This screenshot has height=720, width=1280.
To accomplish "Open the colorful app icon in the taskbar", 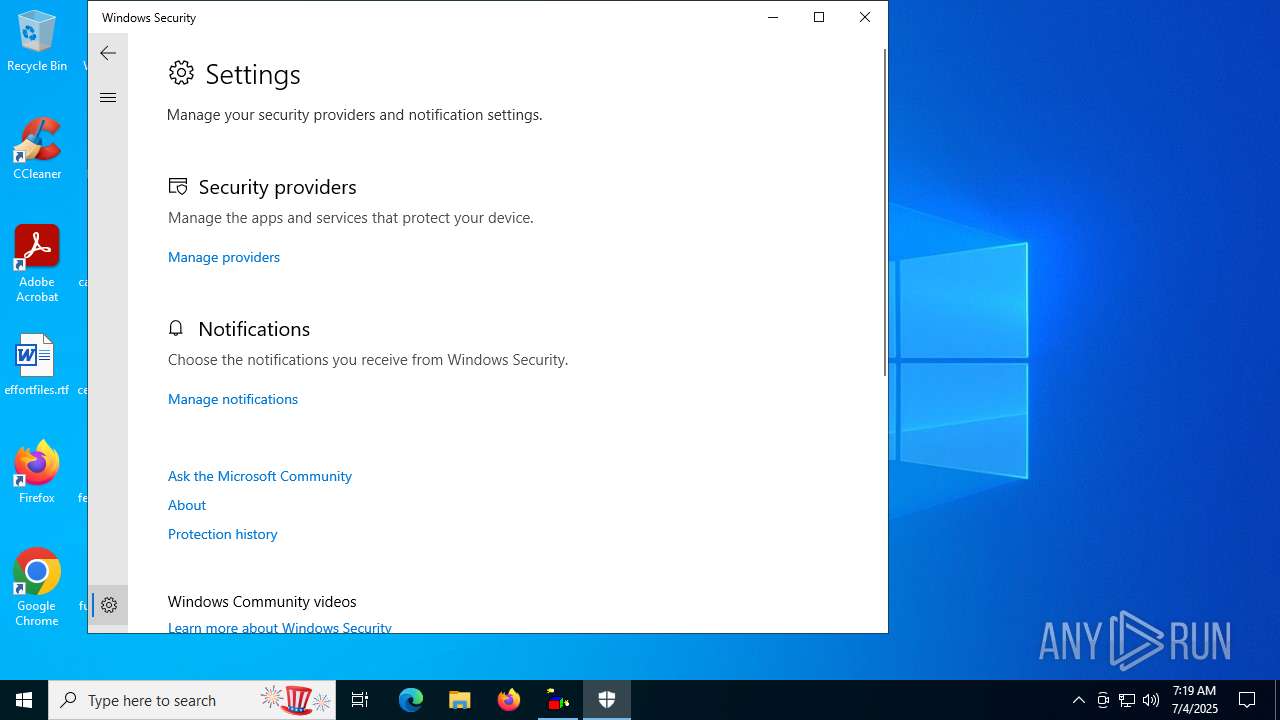I will tap(558, 700).
